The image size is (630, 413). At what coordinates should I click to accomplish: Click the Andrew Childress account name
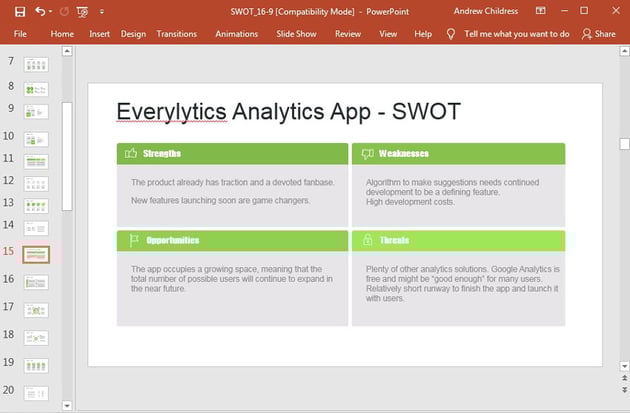[x=484, y=11]
